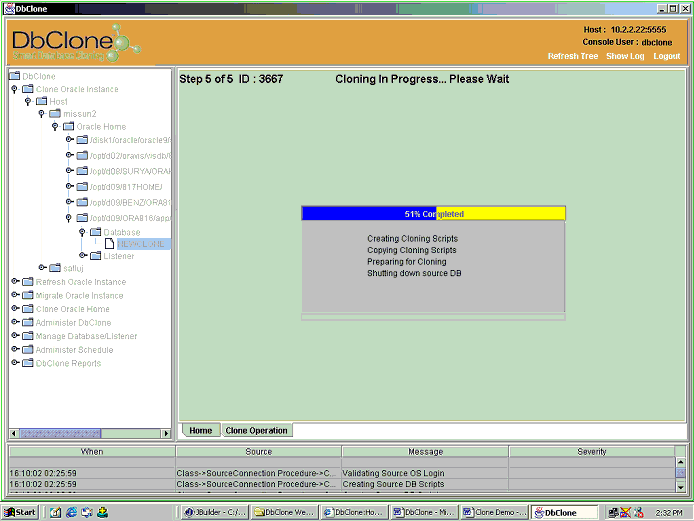Click the DbClone molecule logo
The height and width of the screenshot is (521, 694).
tap(123, 43)
